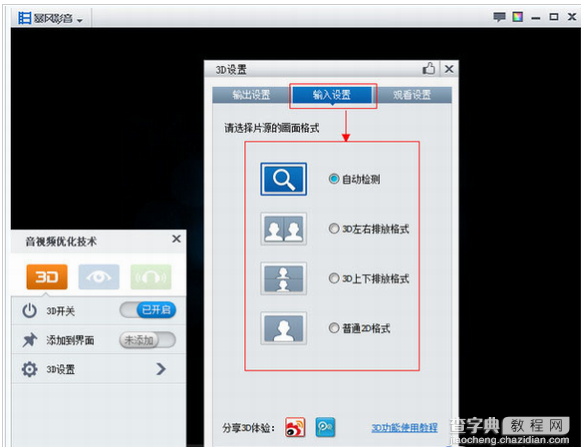Screen dimensions: 581x447
Task: Click the magnifier auto-detect thumbnail
Action: (x=283, y=179)
